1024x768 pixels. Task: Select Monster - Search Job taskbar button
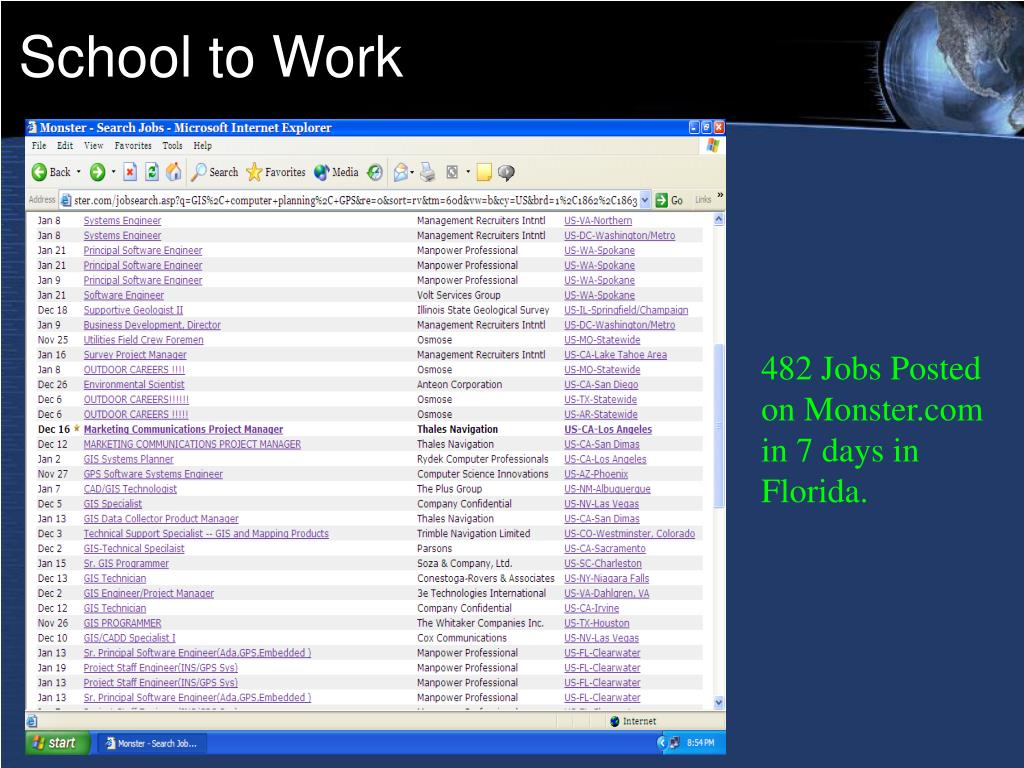152,743
